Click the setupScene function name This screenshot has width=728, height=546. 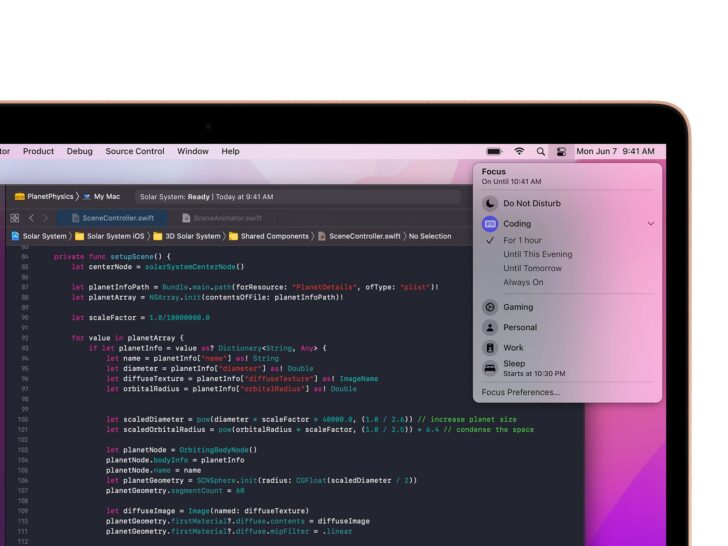point(131,257)
